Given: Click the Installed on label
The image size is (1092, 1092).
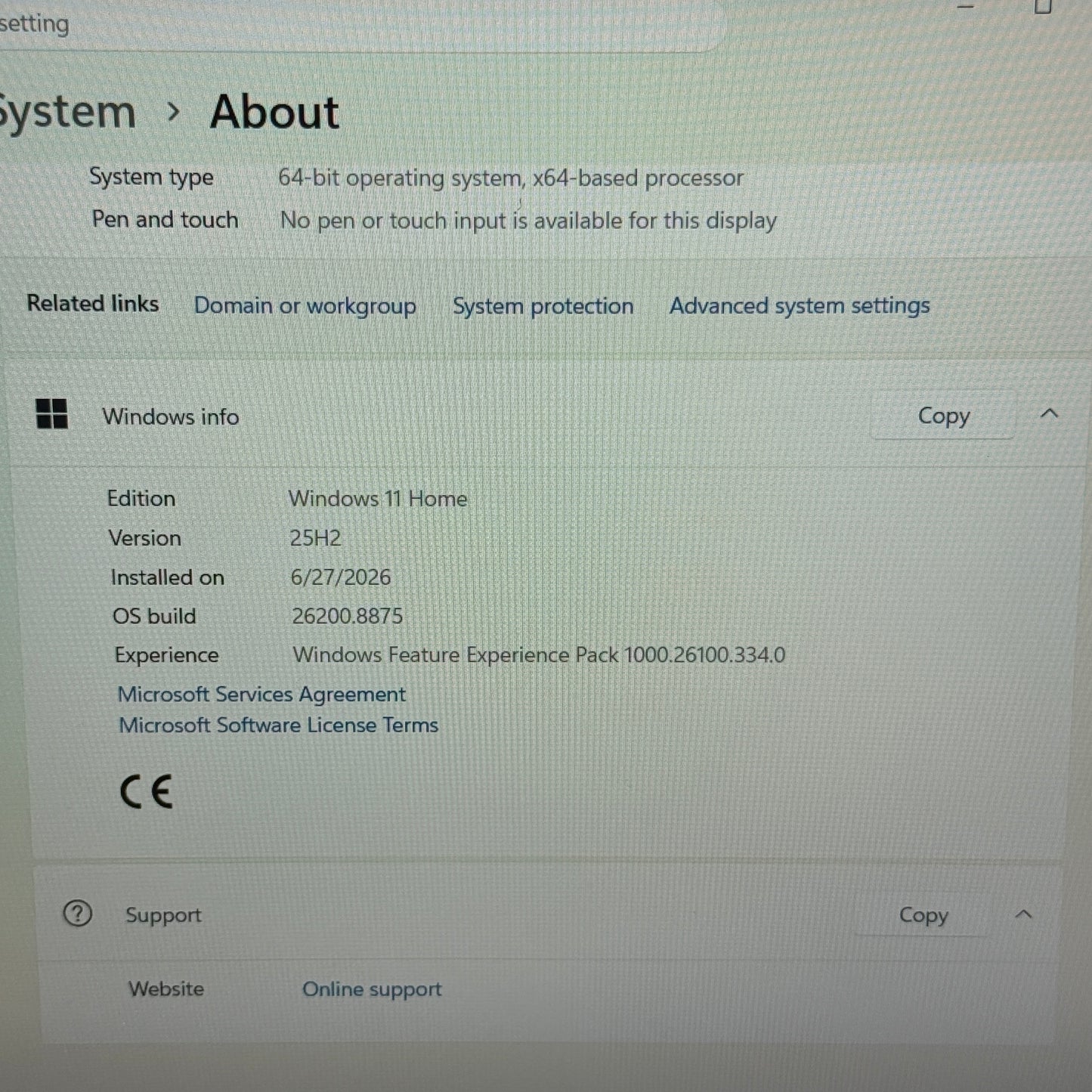Looking at the screenshot, I should pyautogui.click(x=167, y=577).
